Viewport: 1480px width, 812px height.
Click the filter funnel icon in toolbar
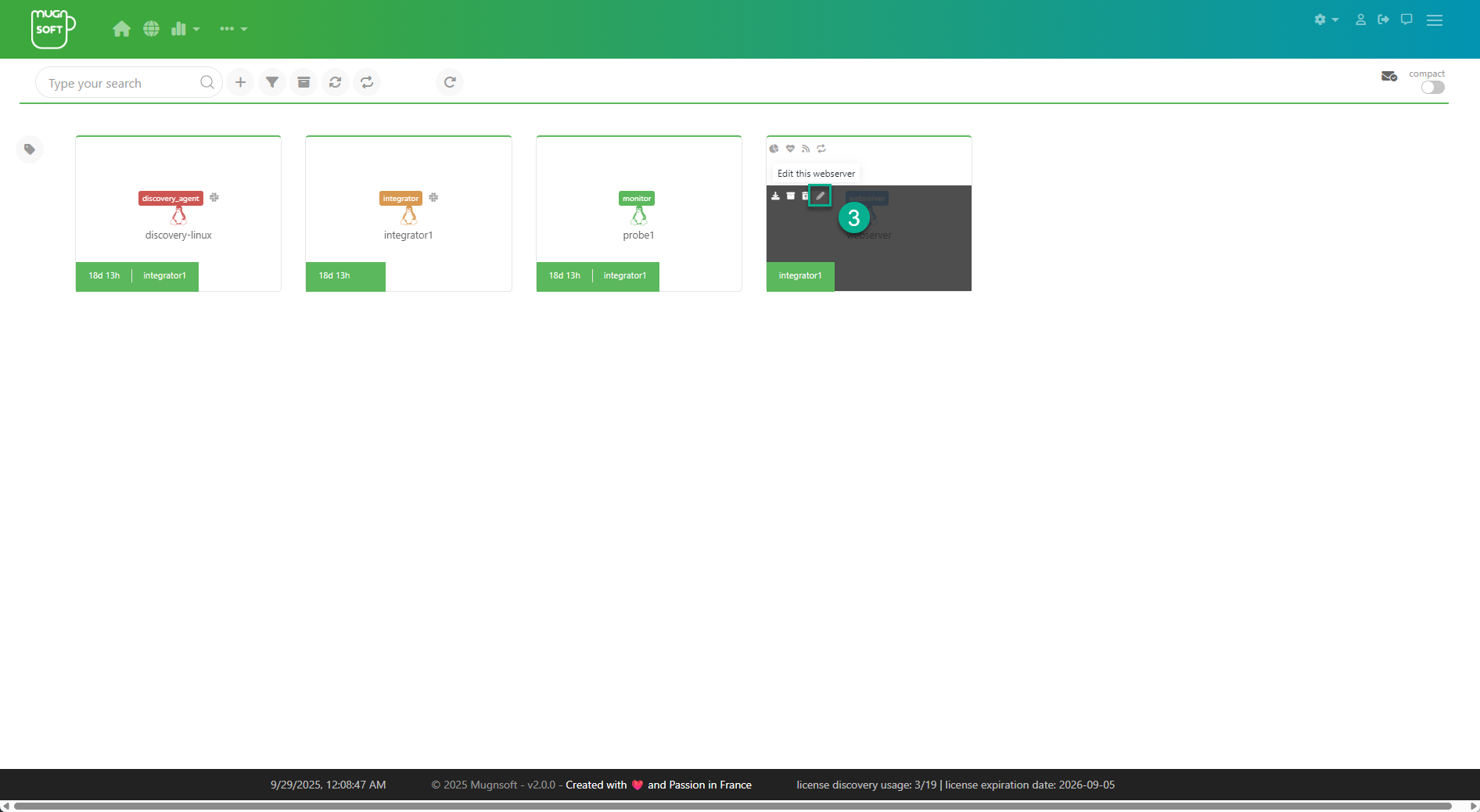(272, 82)
